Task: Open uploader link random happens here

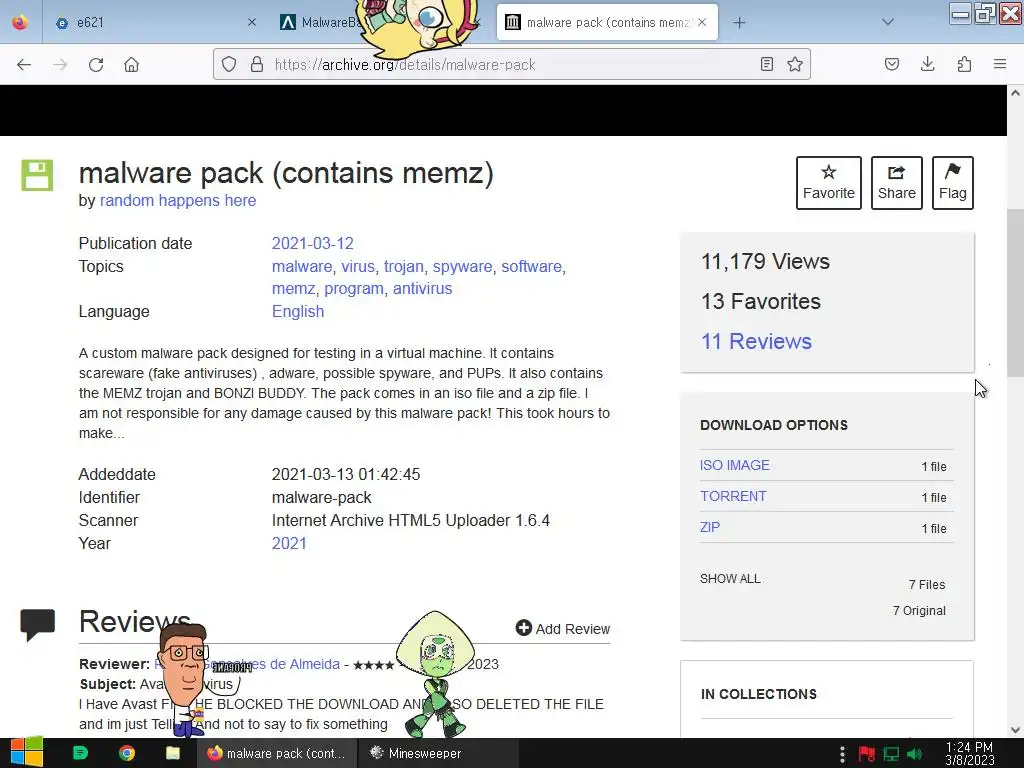Action: pos(178,200)
